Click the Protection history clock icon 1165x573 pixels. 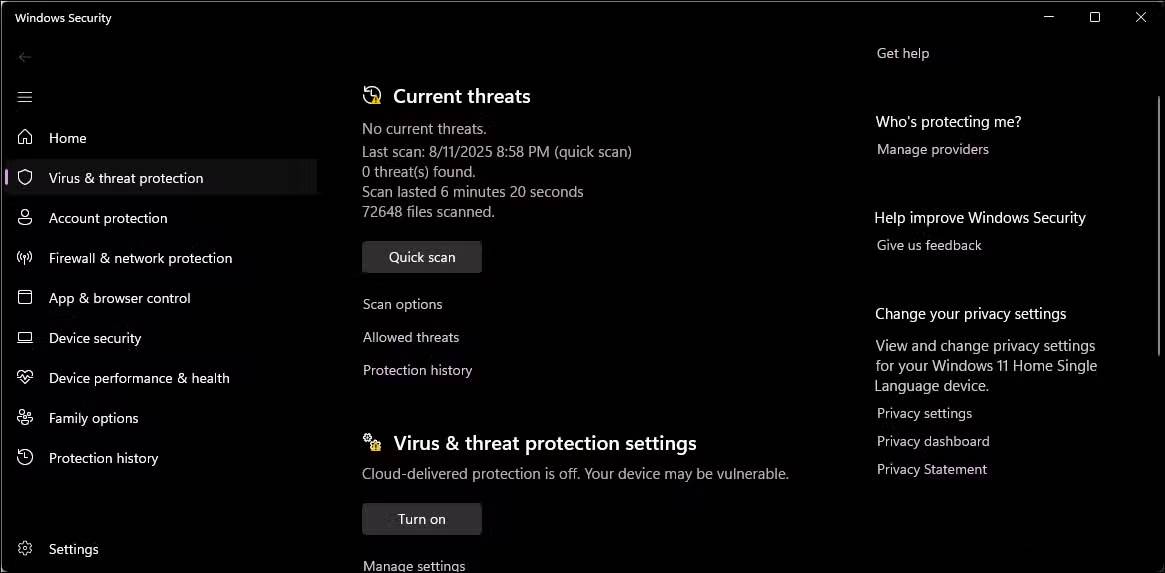pos(26,458)
